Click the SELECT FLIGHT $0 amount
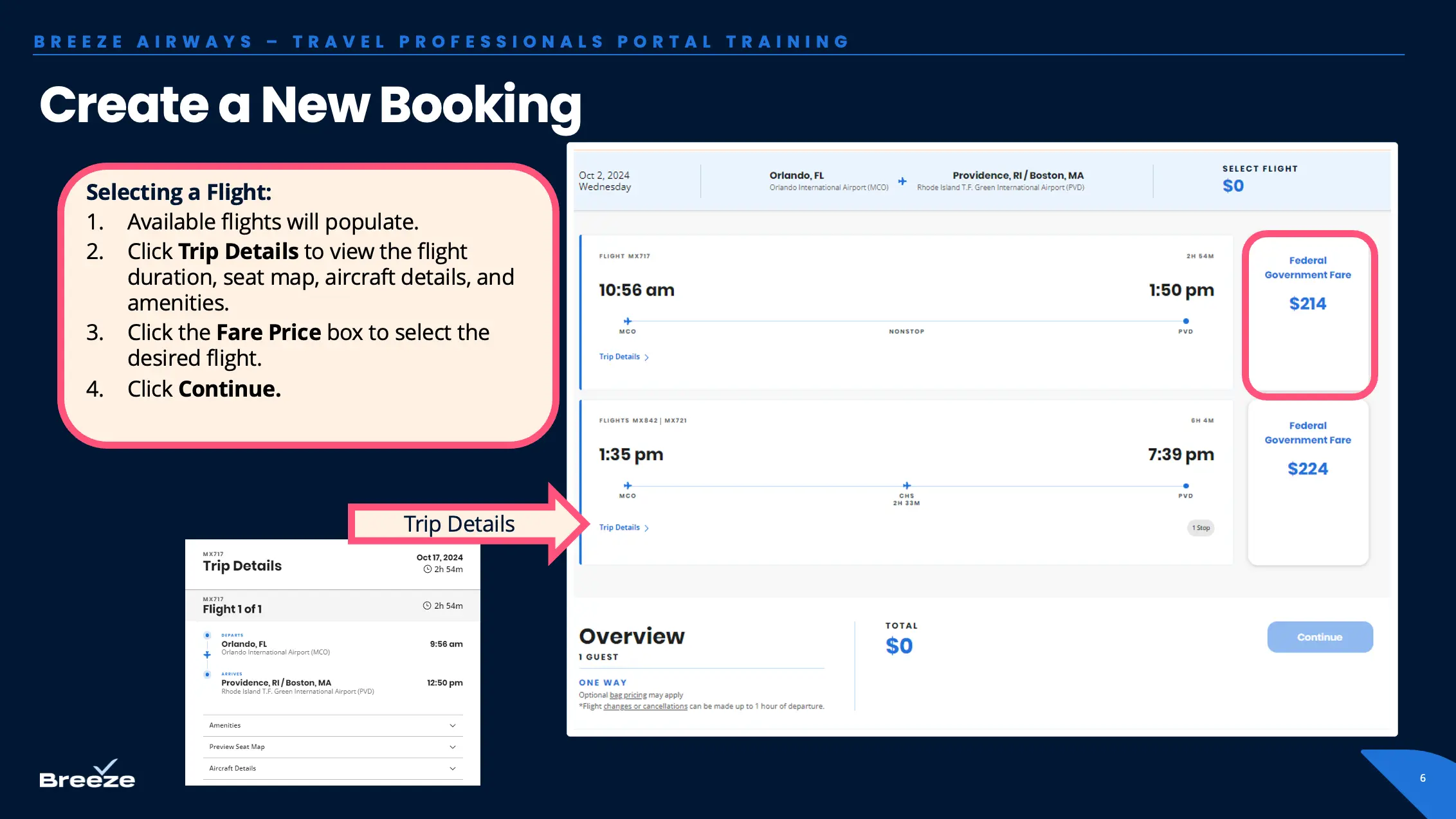1456x819 pixels. pos(1233,186)
